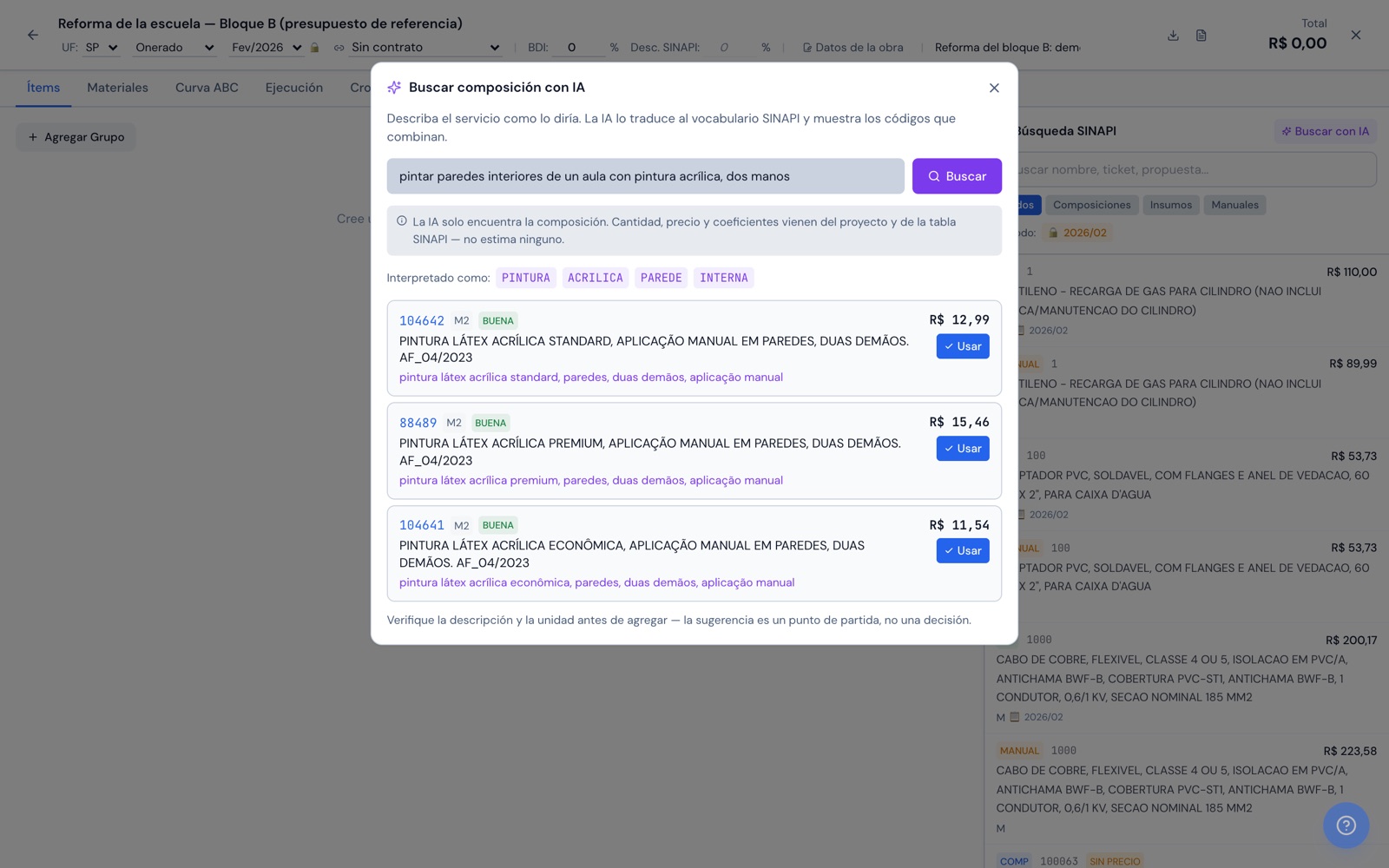Open the document report icon
The image size is (1389, 868).
coord(1201,36)
